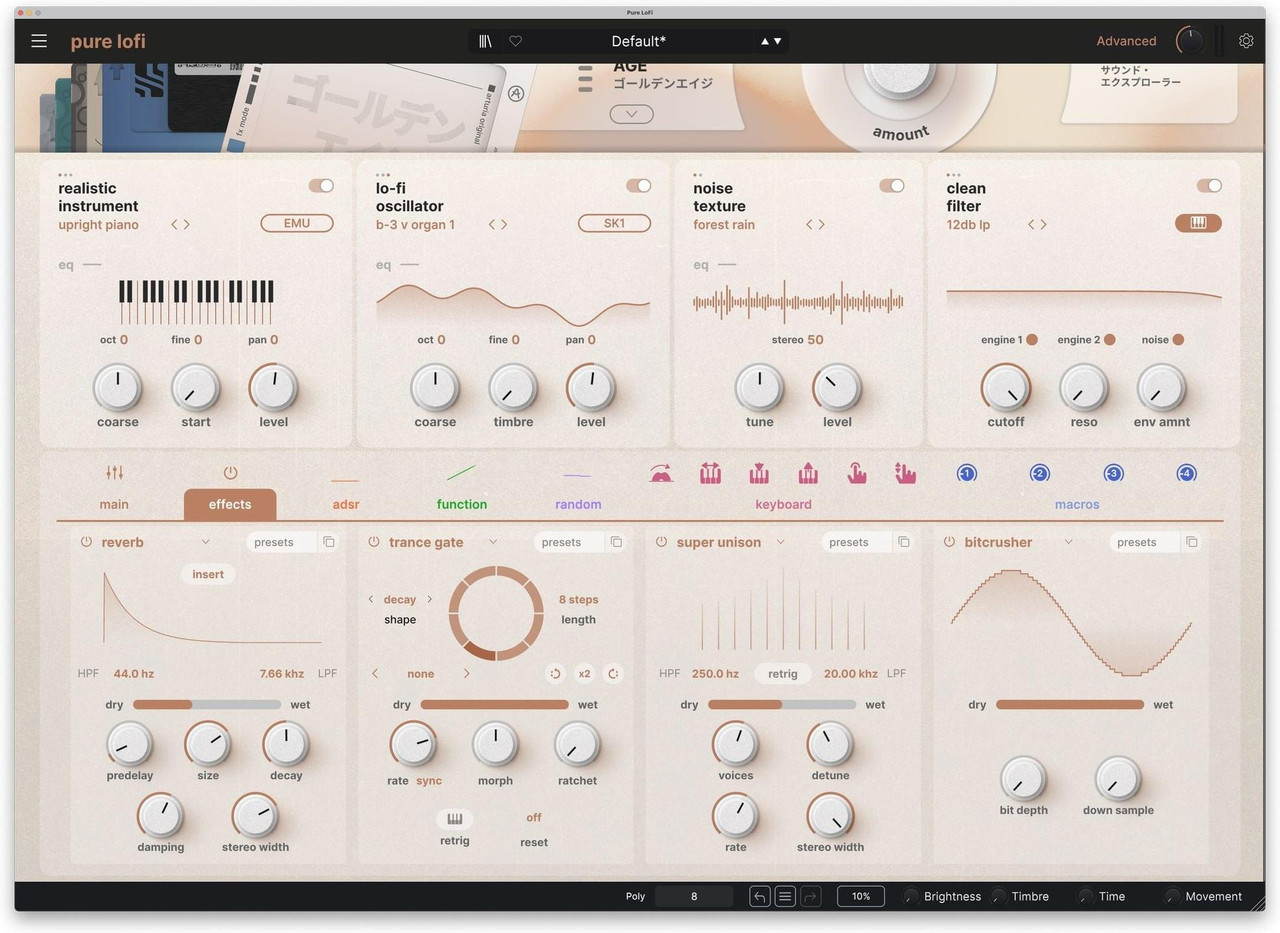Expand the super unison effect type dropdown
This screenshot has height=933, width=1280.
point(780,542)
